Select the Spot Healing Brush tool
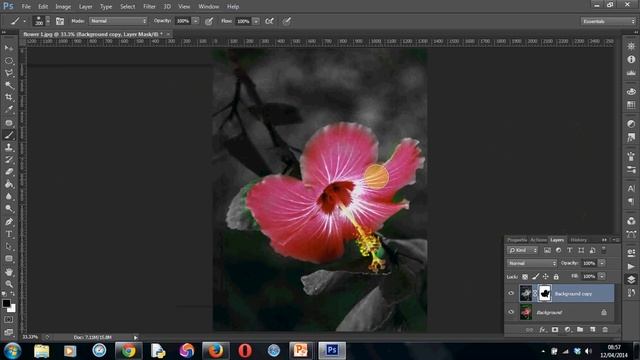The height and width of the screenshot is (360, 640). (x=9, y=122)
